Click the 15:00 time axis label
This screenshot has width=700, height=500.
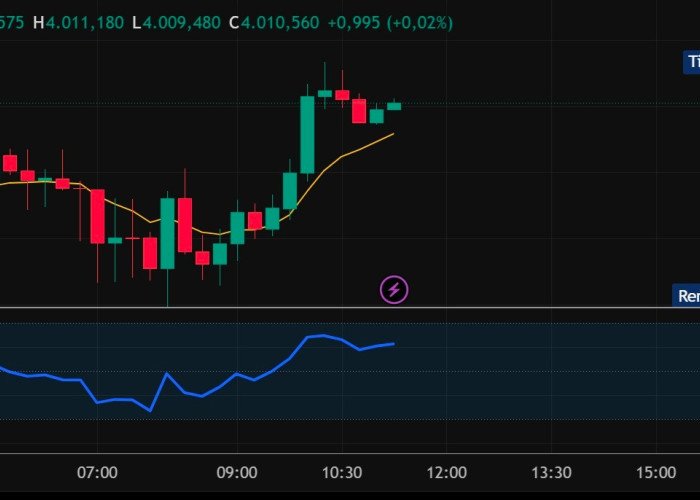click(x=656, y=472)
